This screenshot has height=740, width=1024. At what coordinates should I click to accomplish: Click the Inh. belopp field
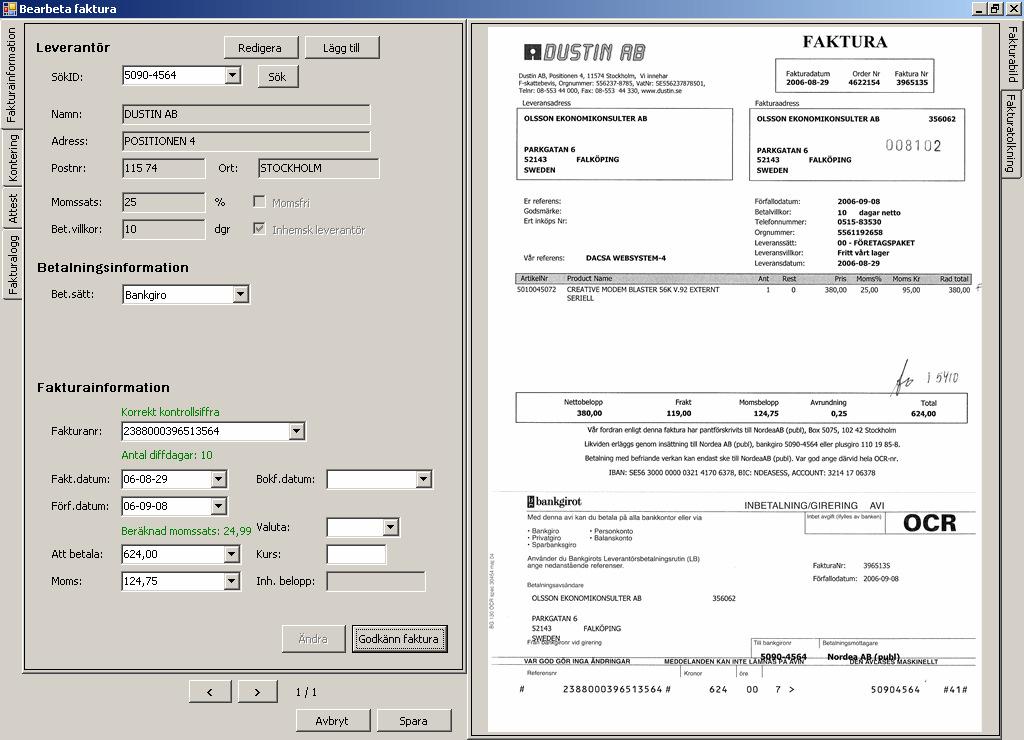376,581
